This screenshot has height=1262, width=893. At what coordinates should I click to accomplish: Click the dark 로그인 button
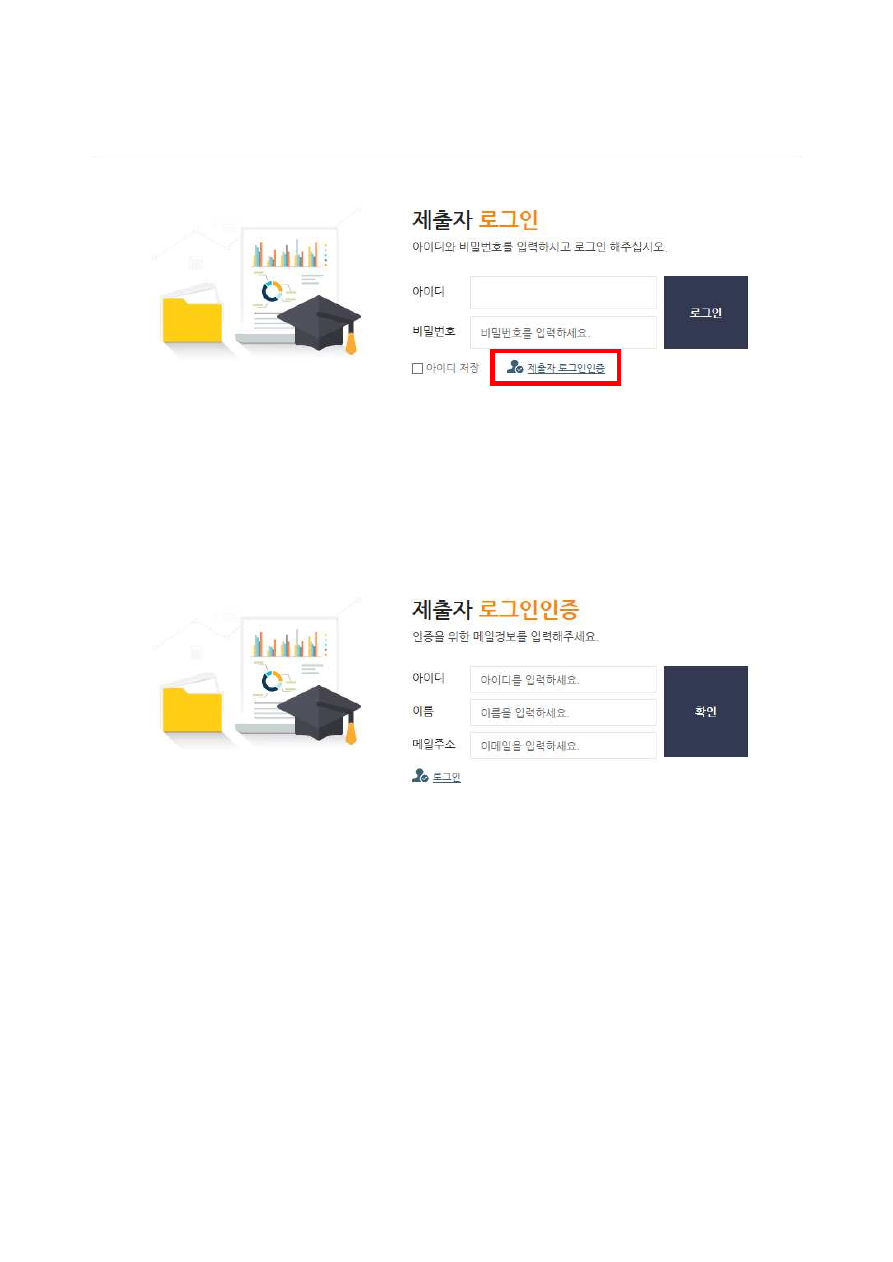[706, 312]
